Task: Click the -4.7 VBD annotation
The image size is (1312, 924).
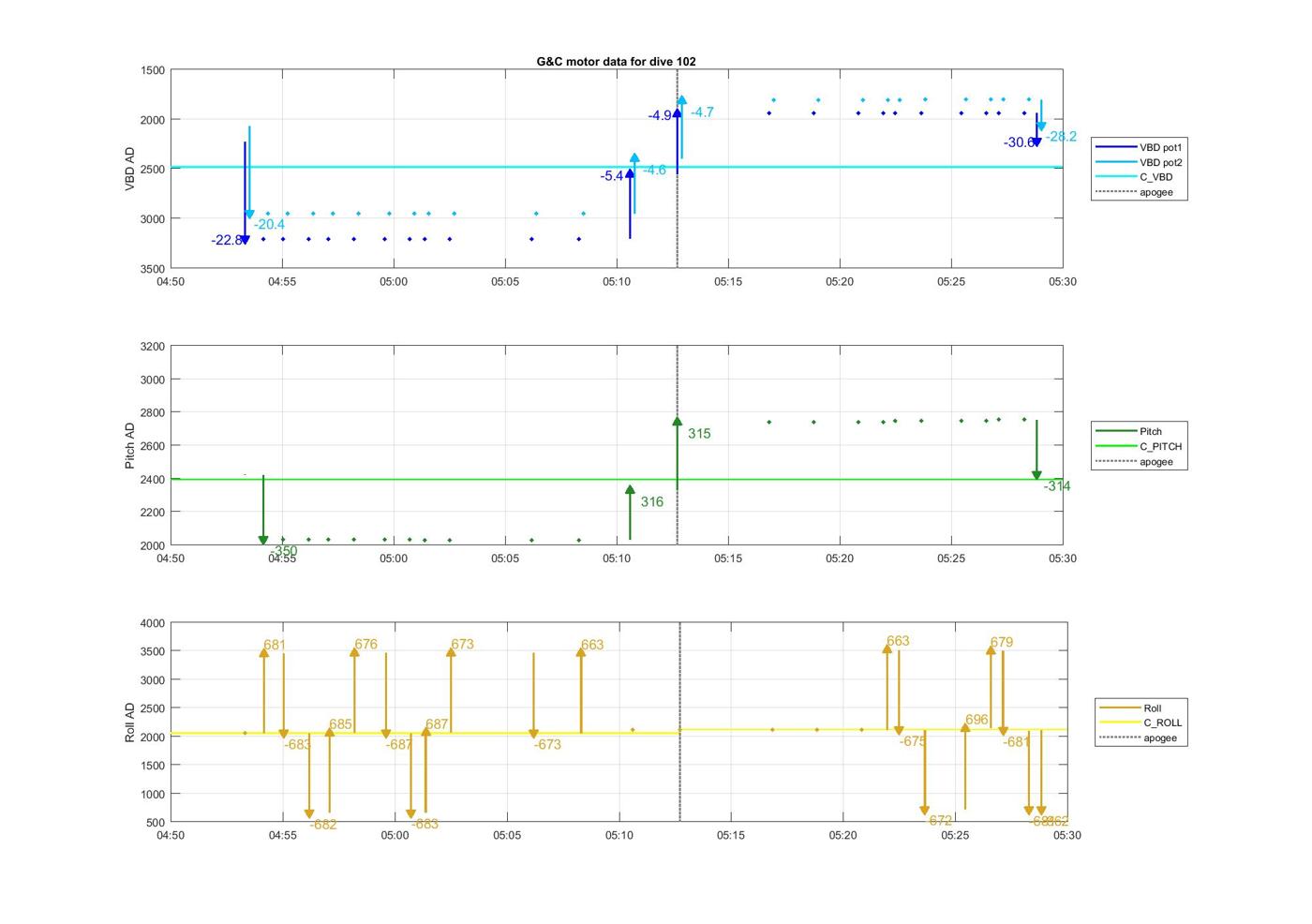Action: click(702, 112)
